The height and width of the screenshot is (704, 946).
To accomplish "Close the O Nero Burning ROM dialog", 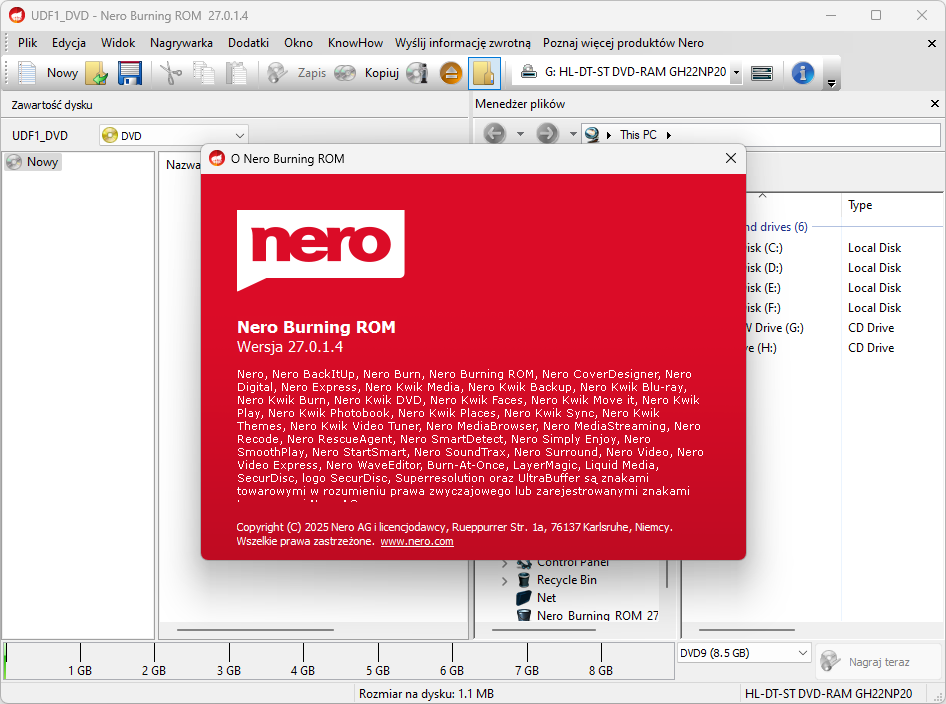I will click(731, 158).
